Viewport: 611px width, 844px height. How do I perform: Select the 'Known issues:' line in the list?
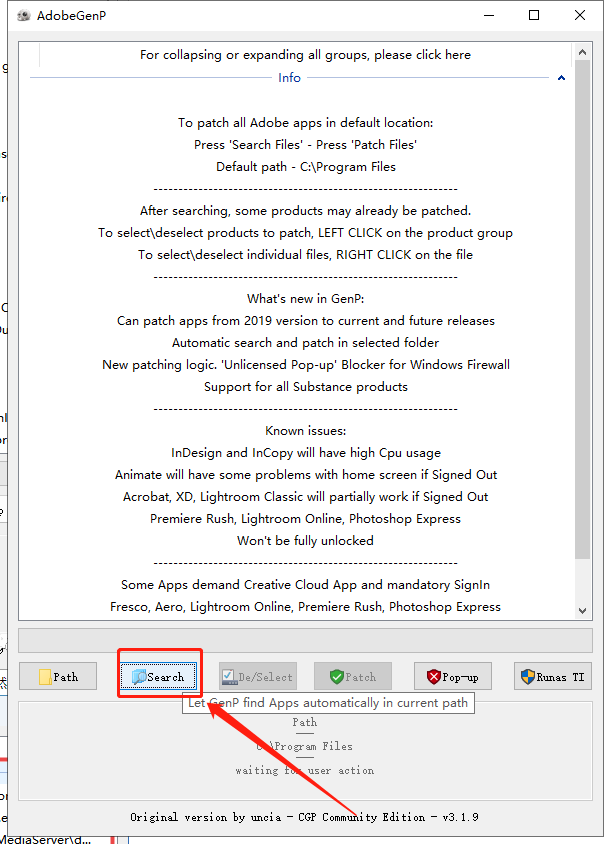pos(305,431)
